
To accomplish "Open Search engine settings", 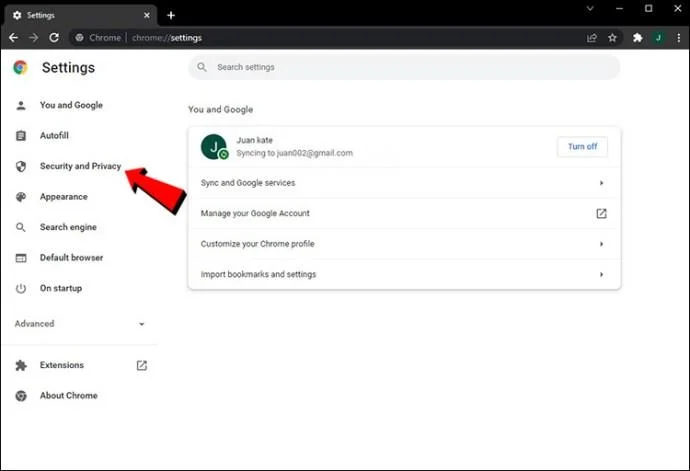I will pyautogui.click(x=68, y=227).
